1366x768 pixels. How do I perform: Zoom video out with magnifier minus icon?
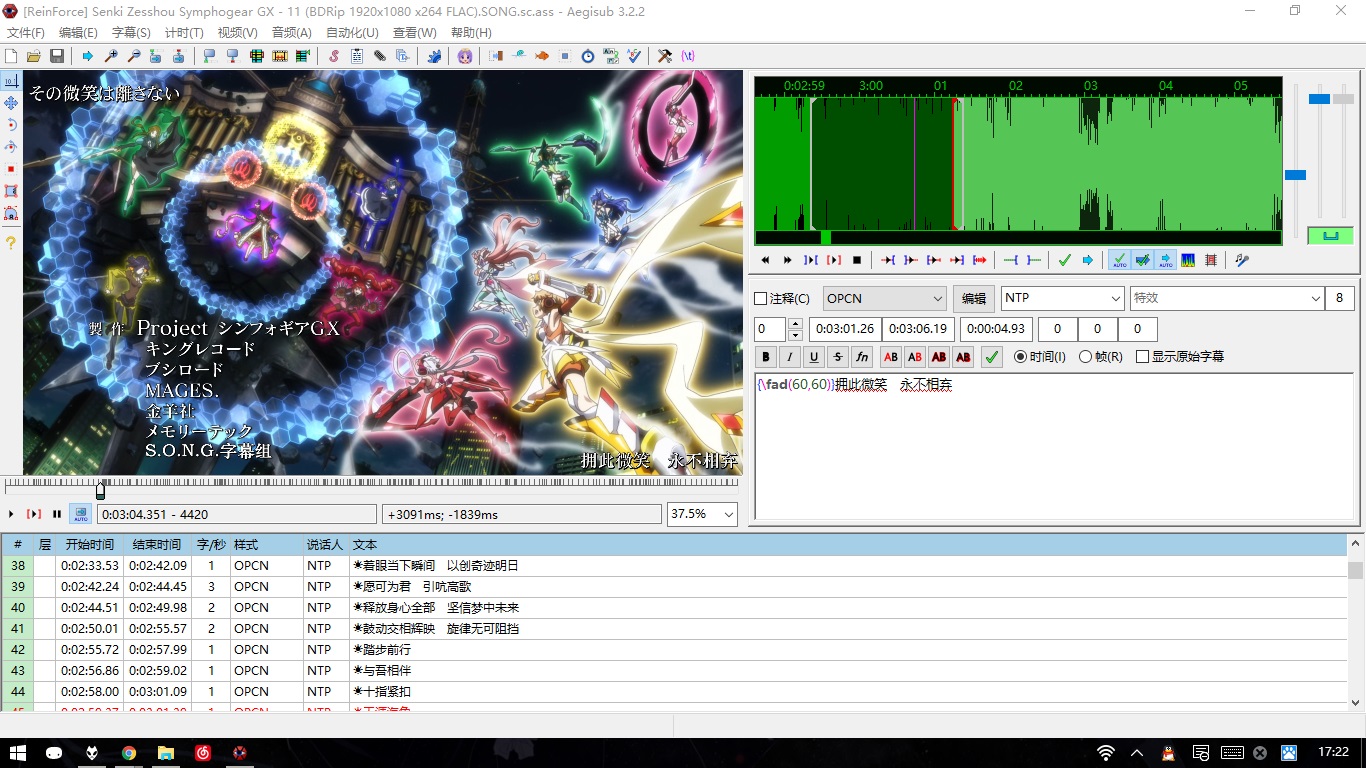(133, 56)
